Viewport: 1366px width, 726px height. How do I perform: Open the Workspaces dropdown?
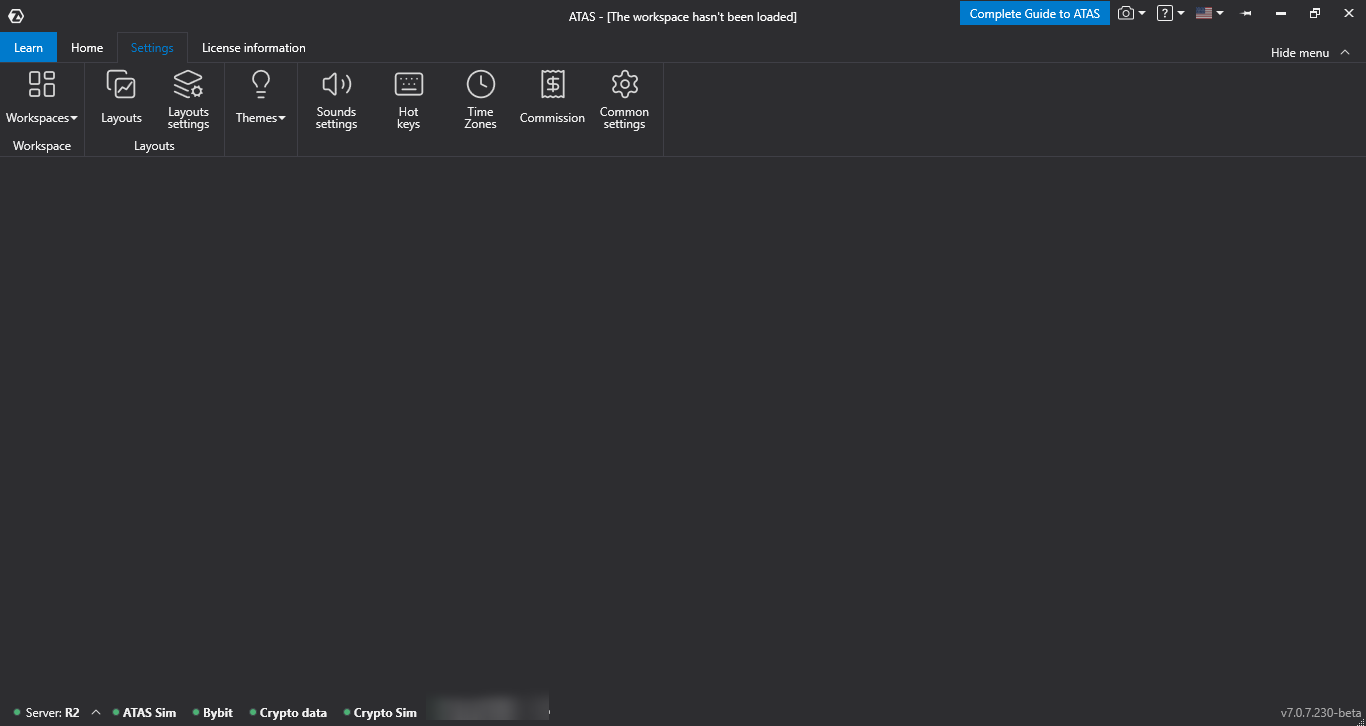tap(42, 98)
